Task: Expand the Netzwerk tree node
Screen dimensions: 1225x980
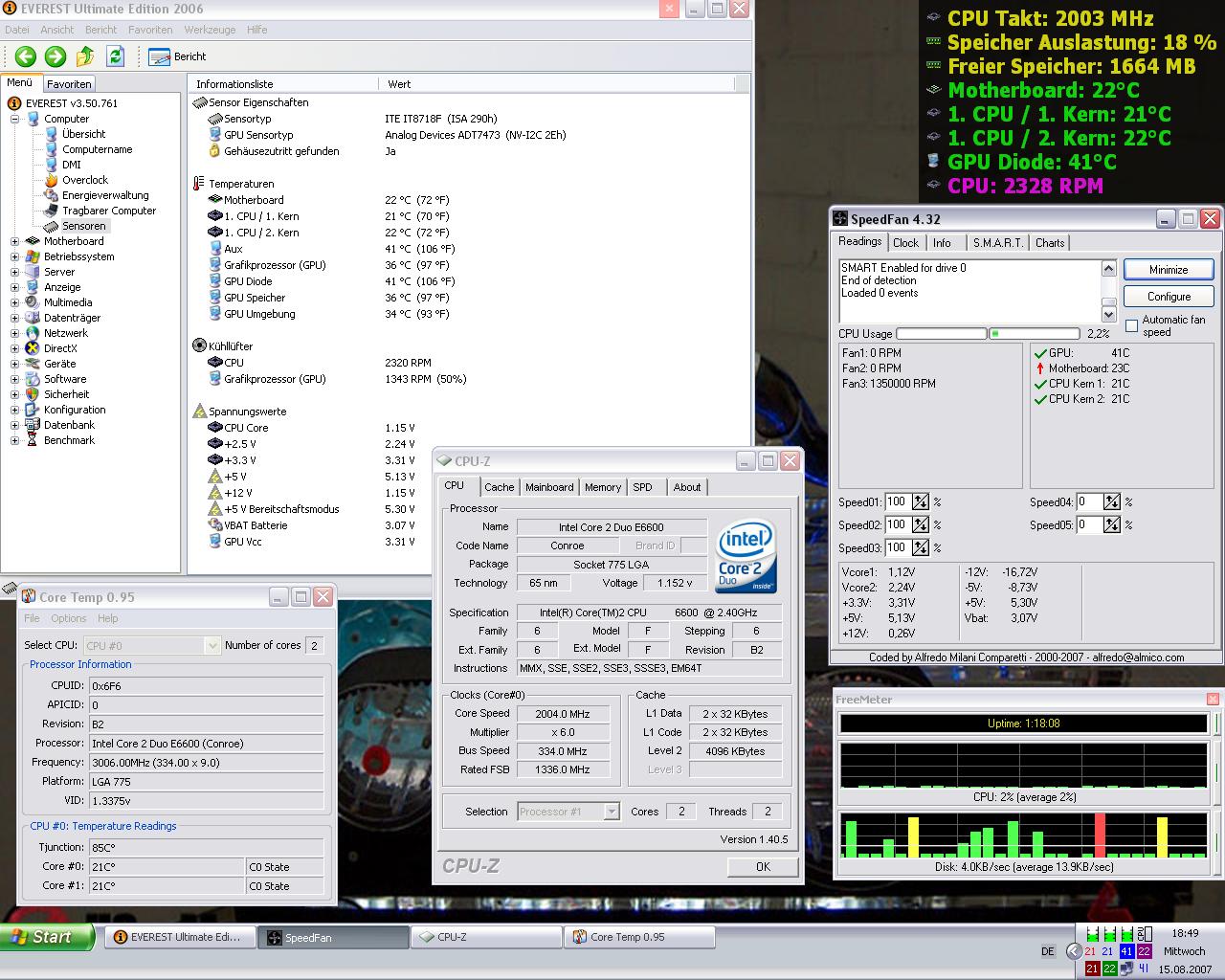Action: [14, 333]
